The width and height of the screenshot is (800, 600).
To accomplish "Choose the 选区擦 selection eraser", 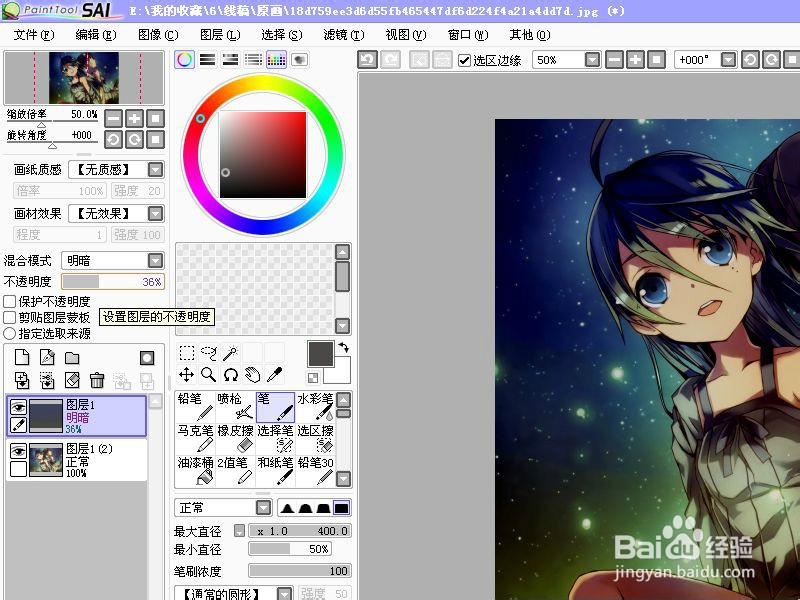I will 315,439.
